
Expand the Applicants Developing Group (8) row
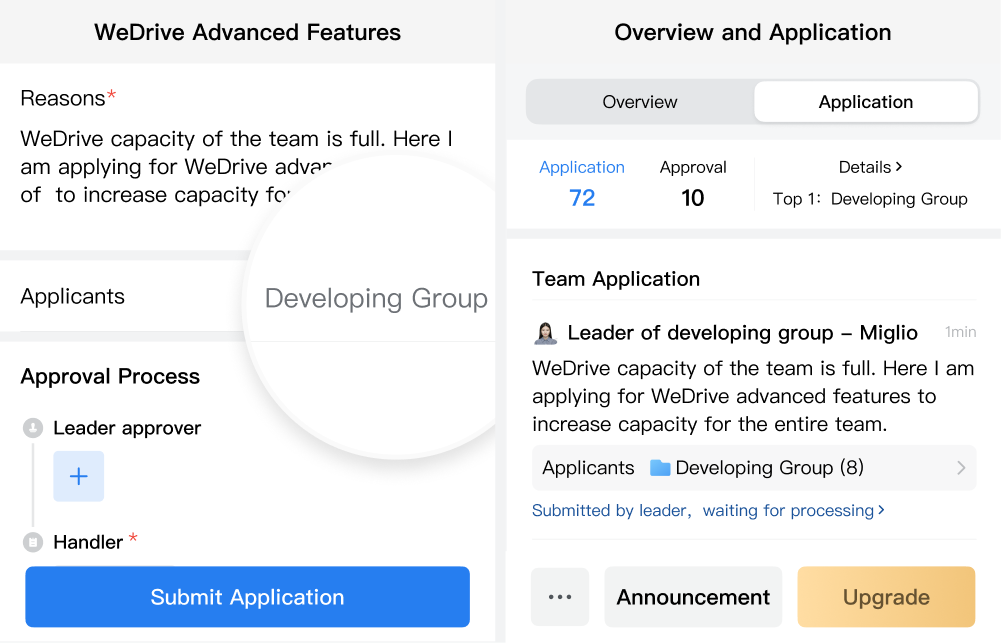[754, 468]
